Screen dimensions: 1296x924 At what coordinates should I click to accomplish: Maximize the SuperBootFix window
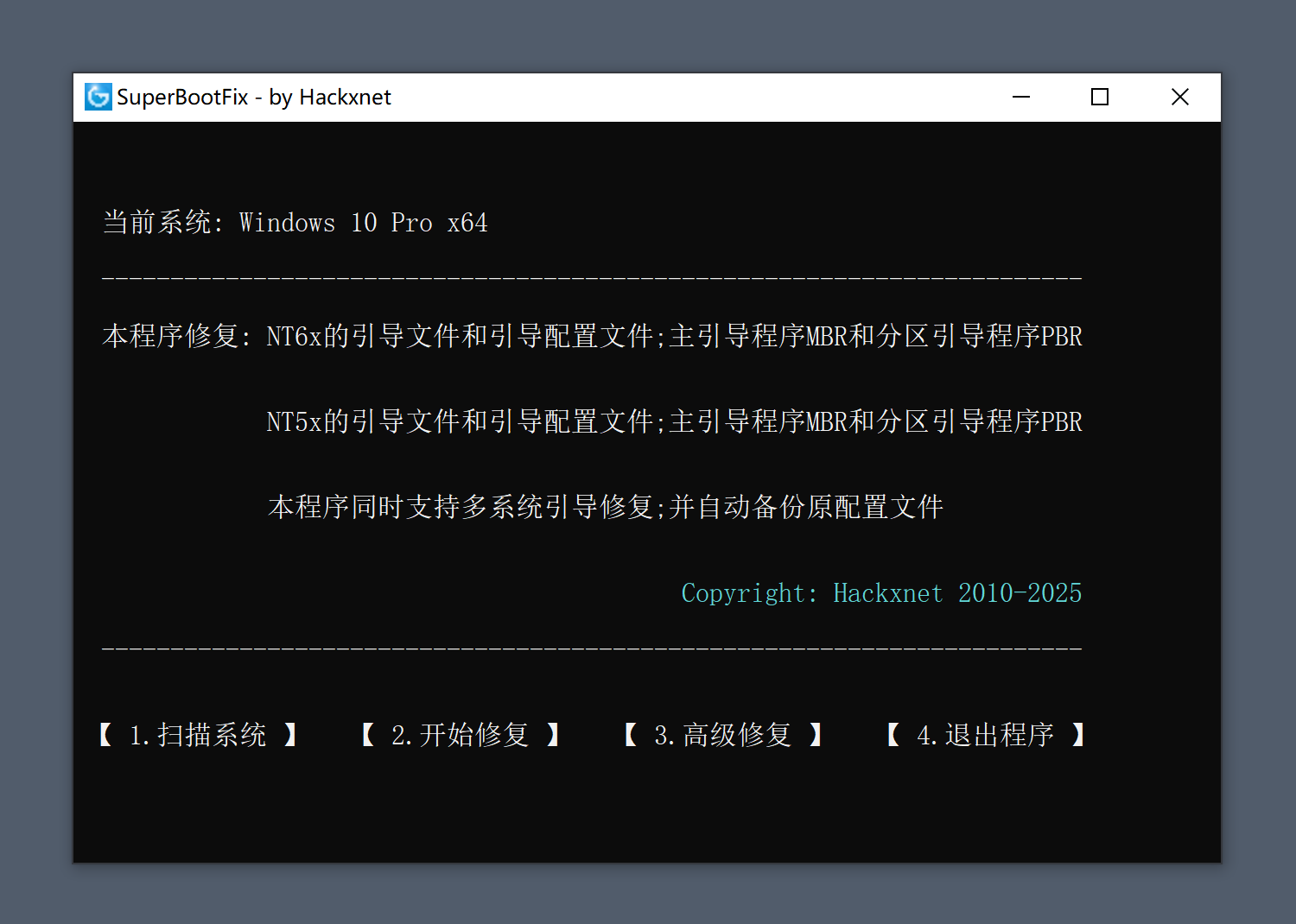1099,97
